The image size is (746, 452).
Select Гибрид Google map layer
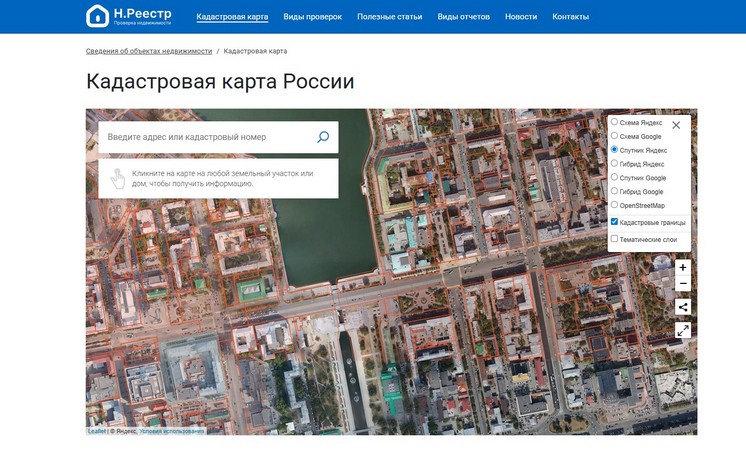[x=614, y=191]
